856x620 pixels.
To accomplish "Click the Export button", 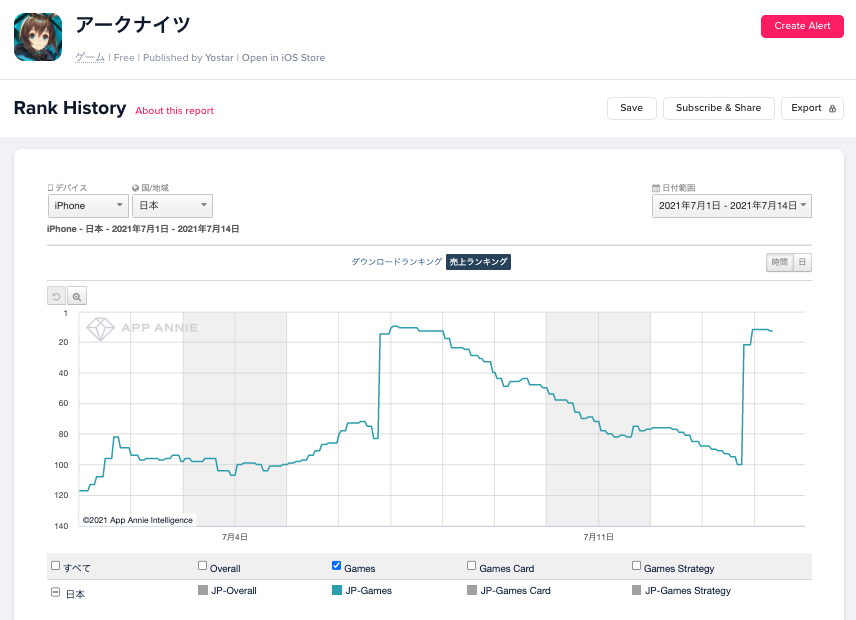I will pyautogui.click(x=812, y=108).
